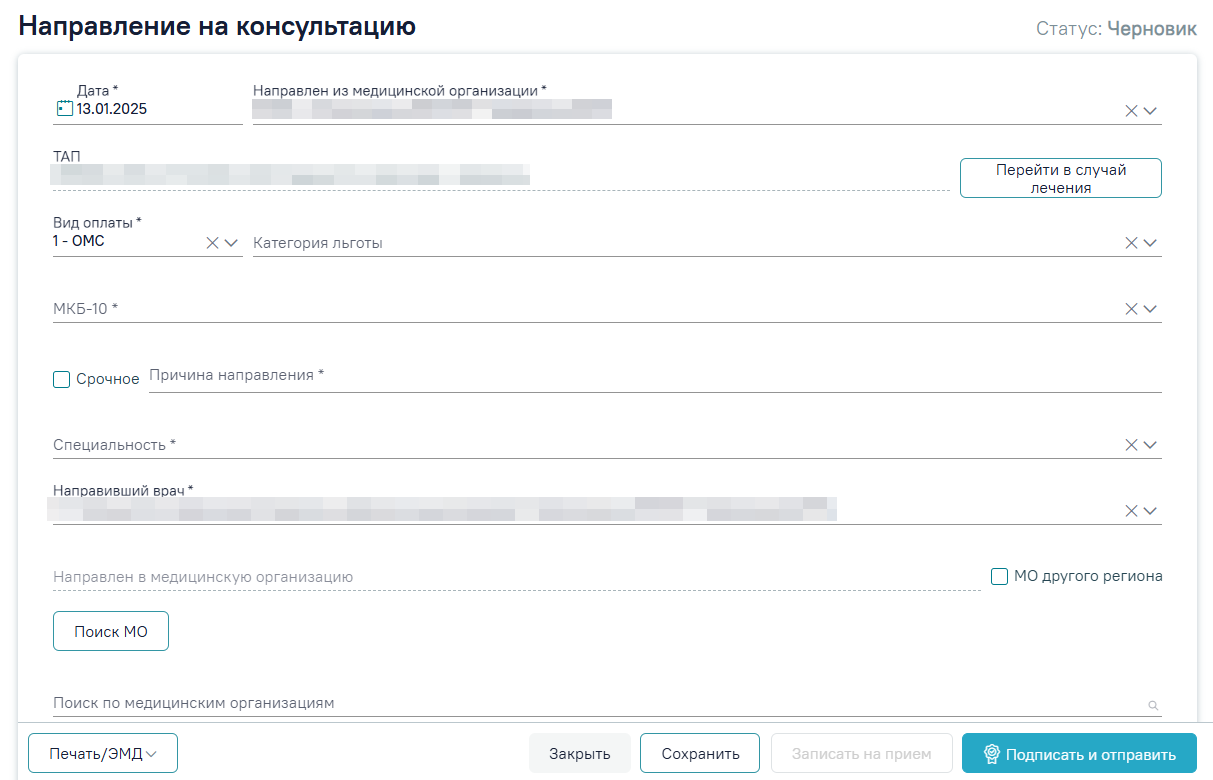Tick the Срочное checkbox
The height and width of the screenshot is (780, 1213).
[62, 379]
